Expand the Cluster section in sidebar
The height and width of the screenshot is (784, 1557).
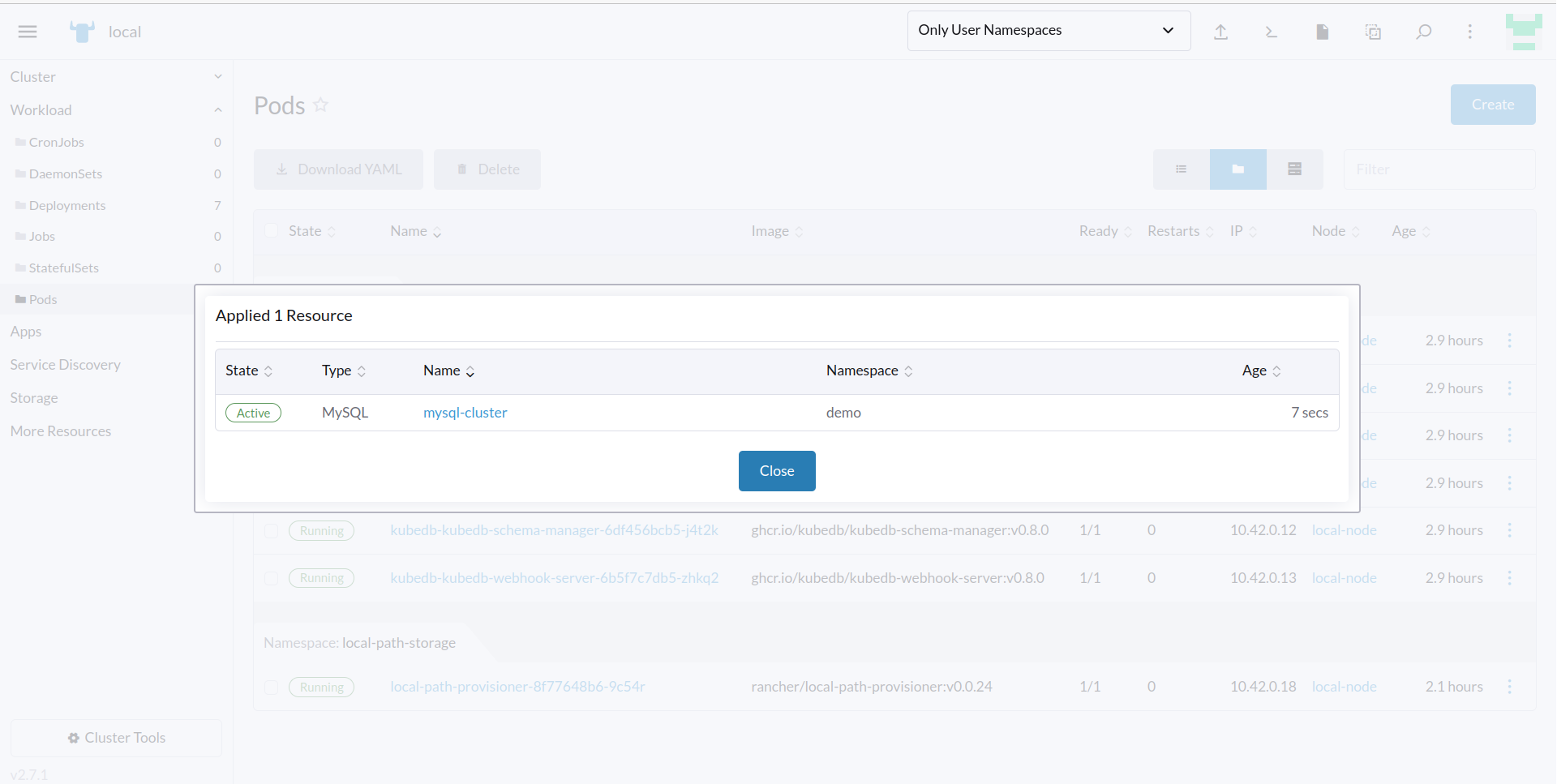click(115, 77)
